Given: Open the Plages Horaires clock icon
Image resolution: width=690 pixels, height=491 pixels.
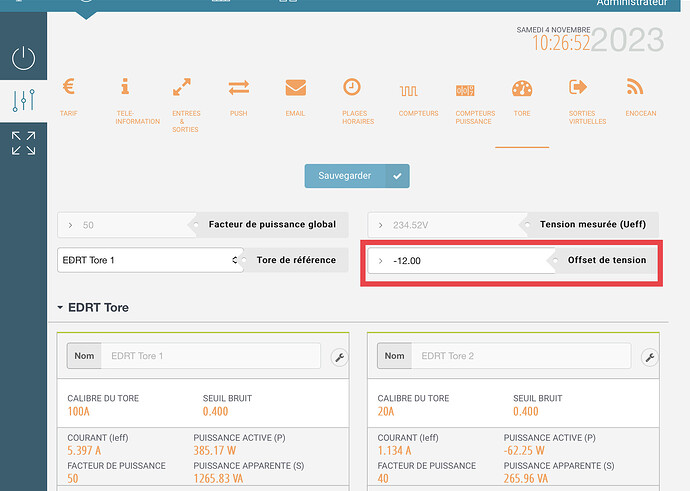Looking at the screenshot, I should click(352, 87).
